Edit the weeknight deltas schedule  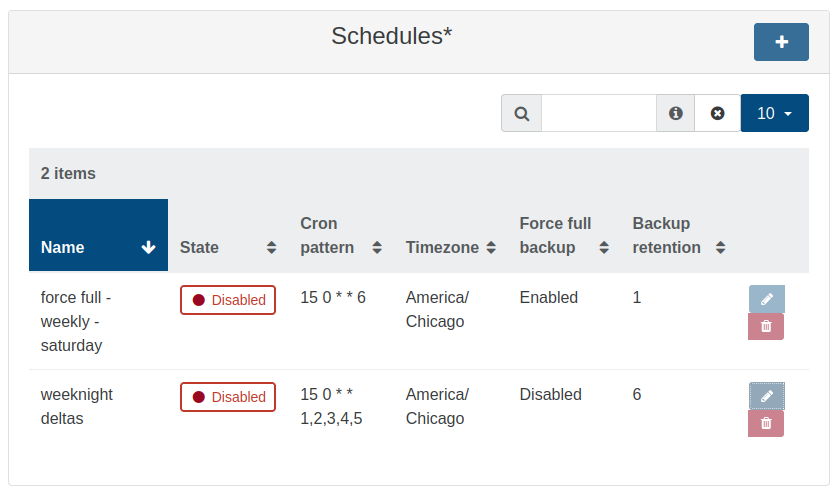coord(767,396)
